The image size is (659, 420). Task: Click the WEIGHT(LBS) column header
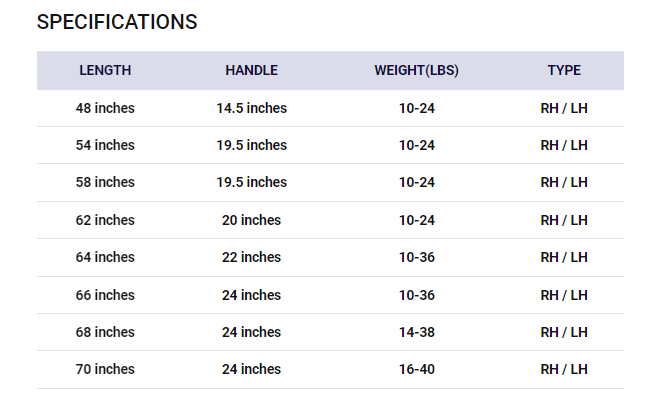pyautogui.click(x=417, y=71)
